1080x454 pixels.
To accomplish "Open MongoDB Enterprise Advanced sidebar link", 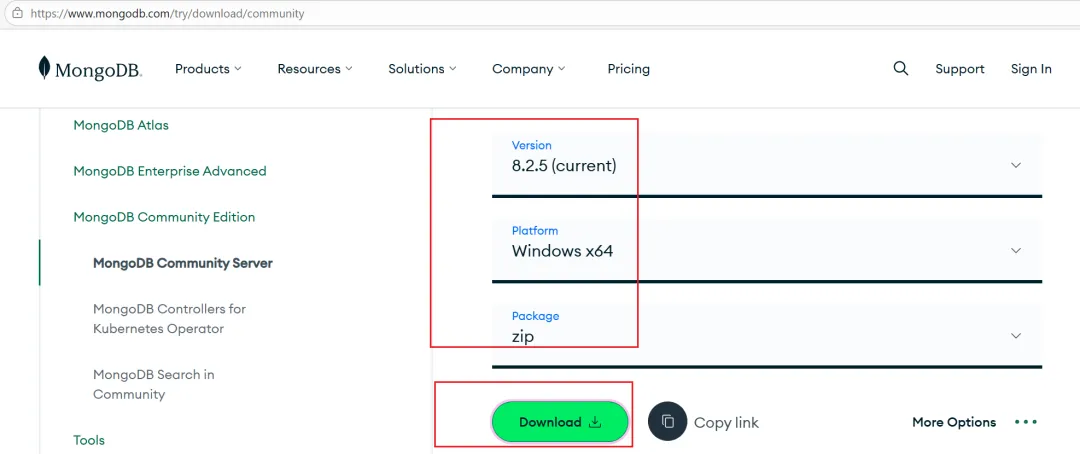I will (170, 171).
